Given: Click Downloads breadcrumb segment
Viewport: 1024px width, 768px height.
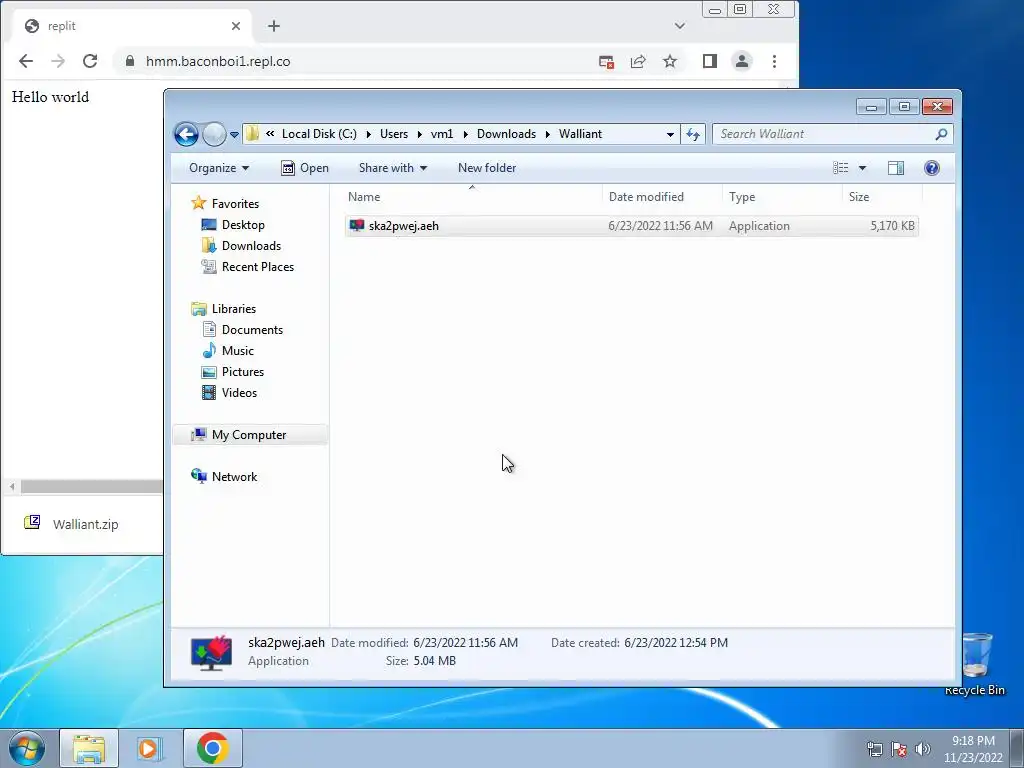Looking at the screenshot, I should coord(506,134).
